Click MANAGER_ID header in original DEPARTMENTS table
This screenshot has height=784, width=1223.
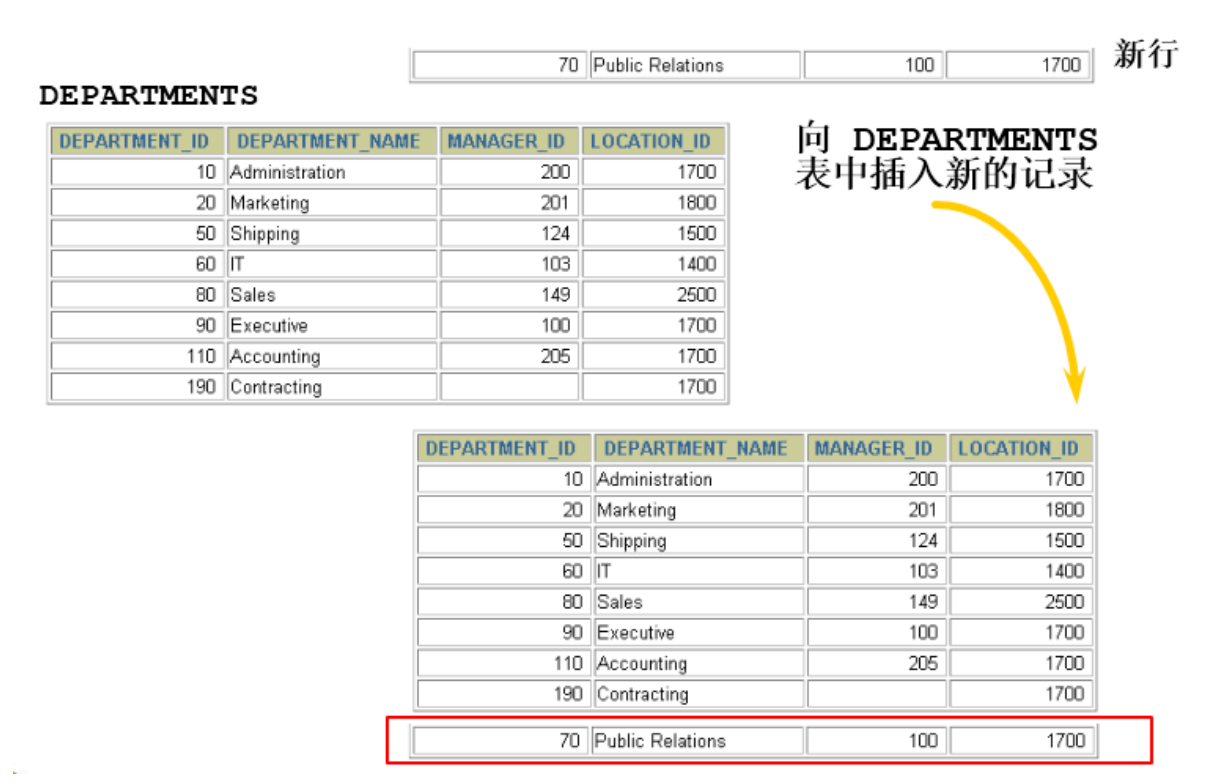point(509,141)
